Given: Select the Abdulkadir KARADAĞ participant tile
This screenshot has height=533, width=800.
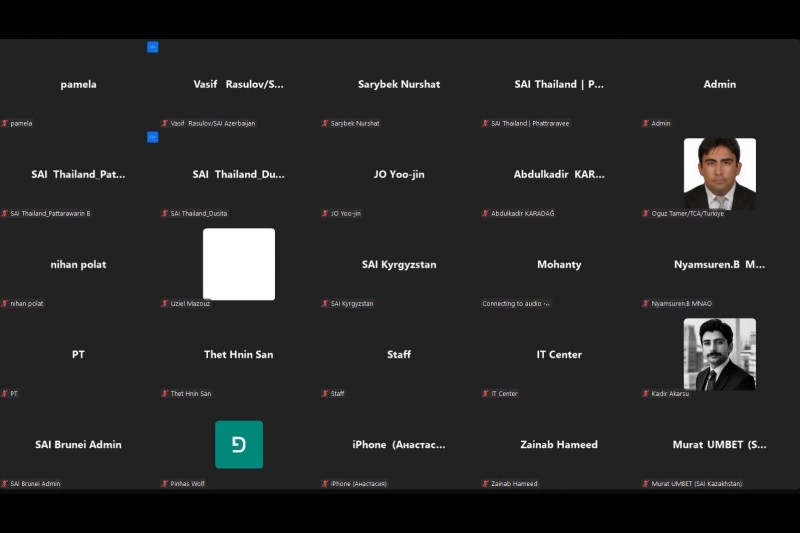Looking at the screenshot, I should [x=559, y=175].
